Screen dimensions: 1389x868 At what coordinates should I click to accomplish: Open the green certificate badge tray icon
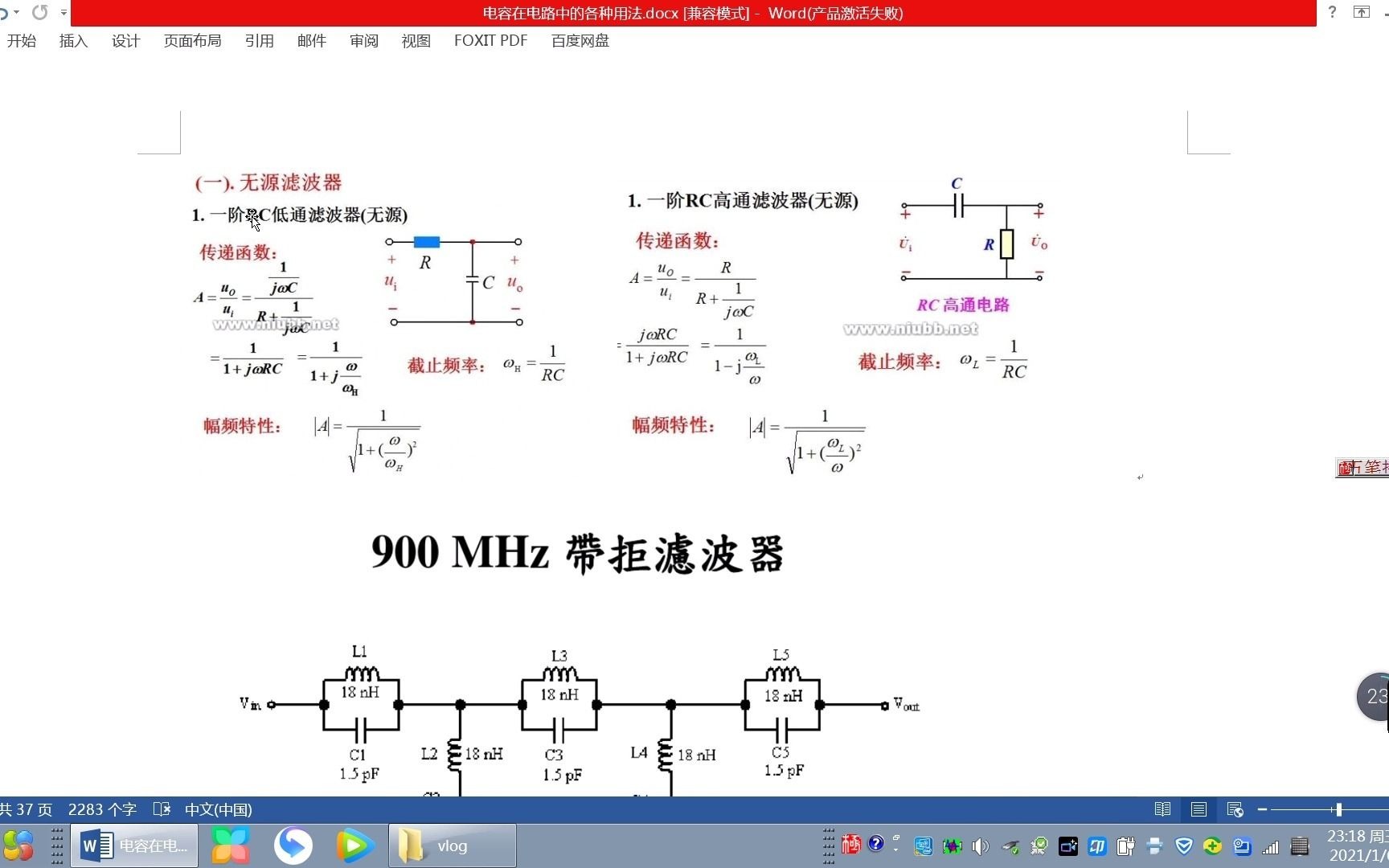[1039, 846]
